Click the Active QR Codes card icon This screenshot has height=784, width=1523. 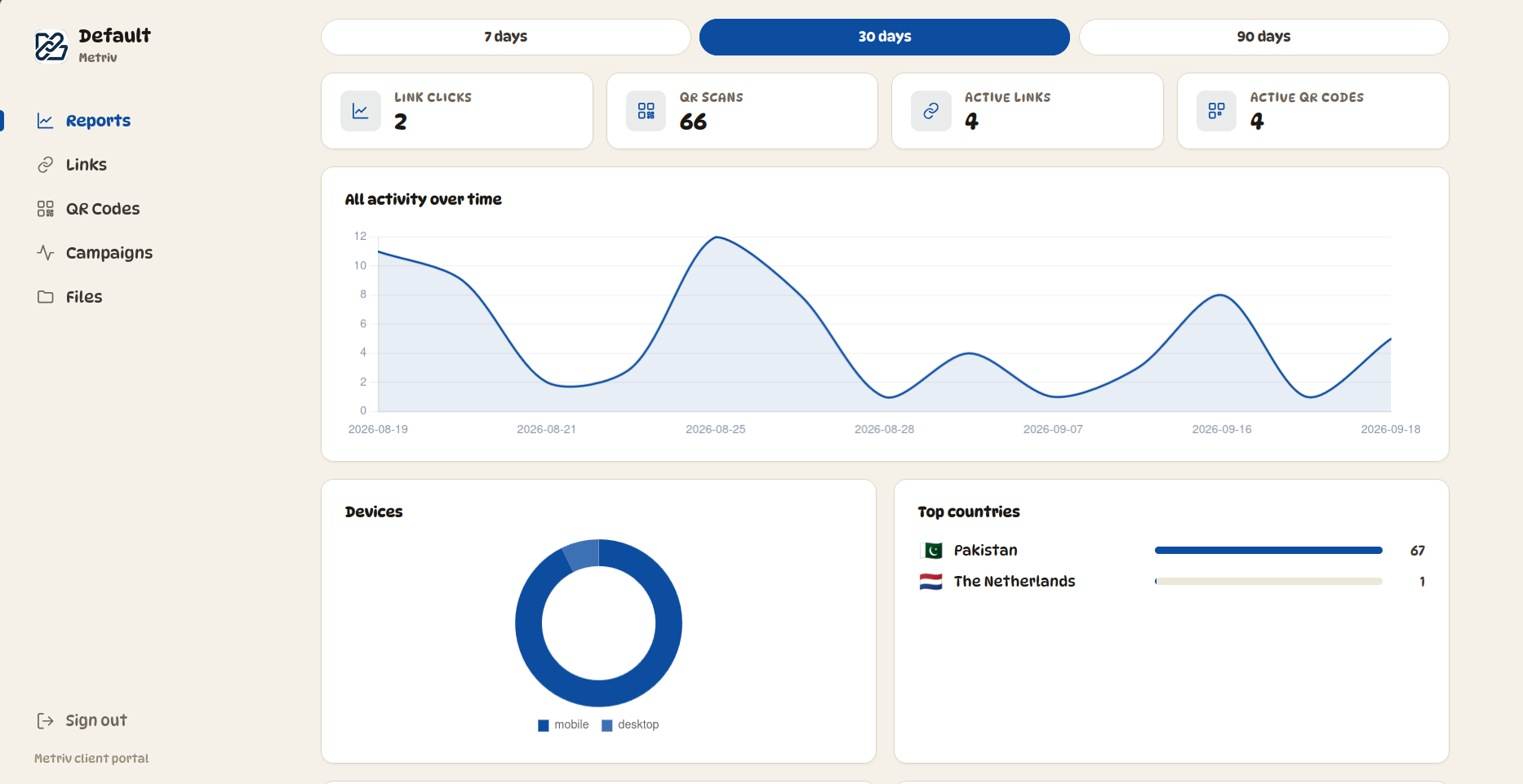(1217, 111)
